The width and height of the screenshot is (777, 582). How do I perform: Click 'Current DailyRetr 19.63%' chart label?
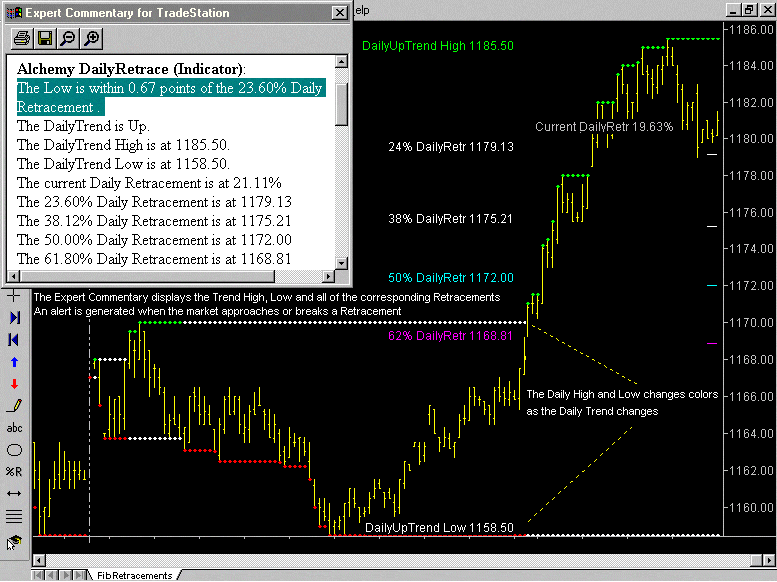click(x=604, y=127)
